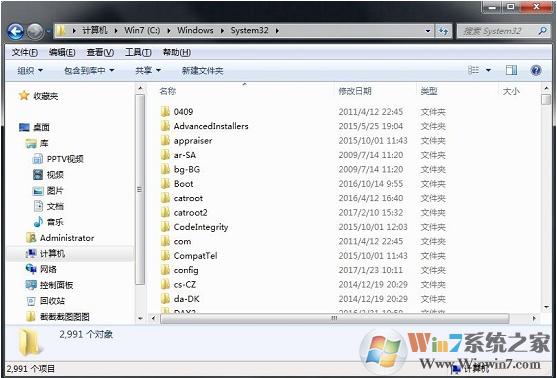Click the 控制面板 control panel icon
This screenshot has height=378, width=557.
[31, 285]
